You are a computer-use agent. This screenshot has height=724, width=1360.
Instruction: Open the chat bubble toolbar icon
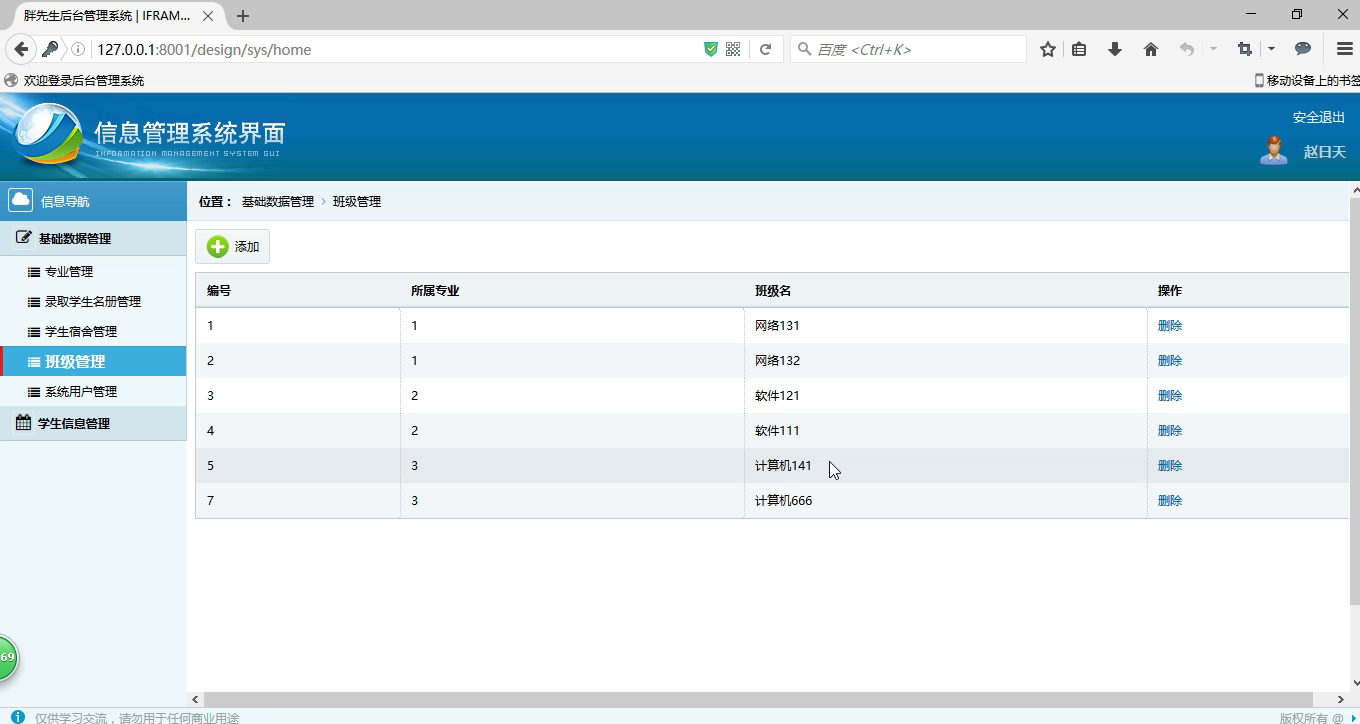pyautogui.click(x=1303, y=49)
